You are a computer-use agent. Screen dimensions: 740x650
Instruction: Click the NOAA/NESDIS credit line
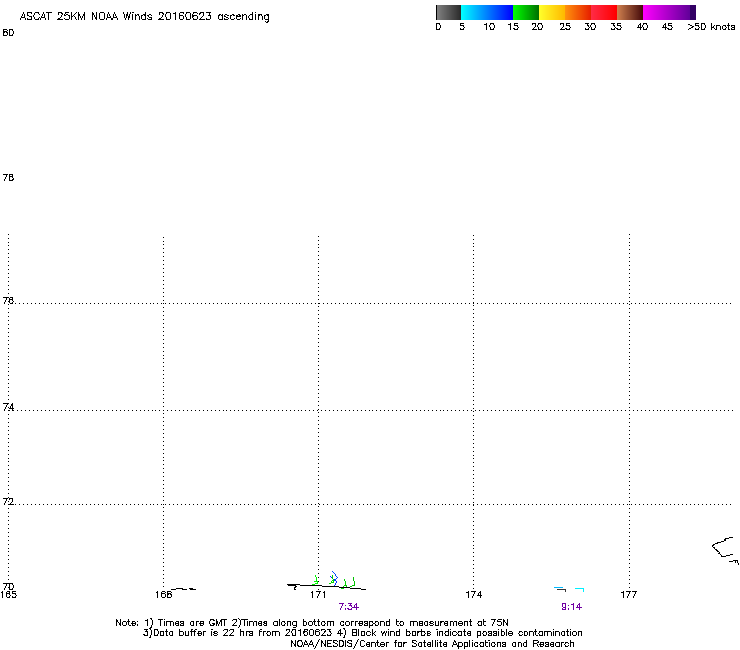tap(432, 644)
